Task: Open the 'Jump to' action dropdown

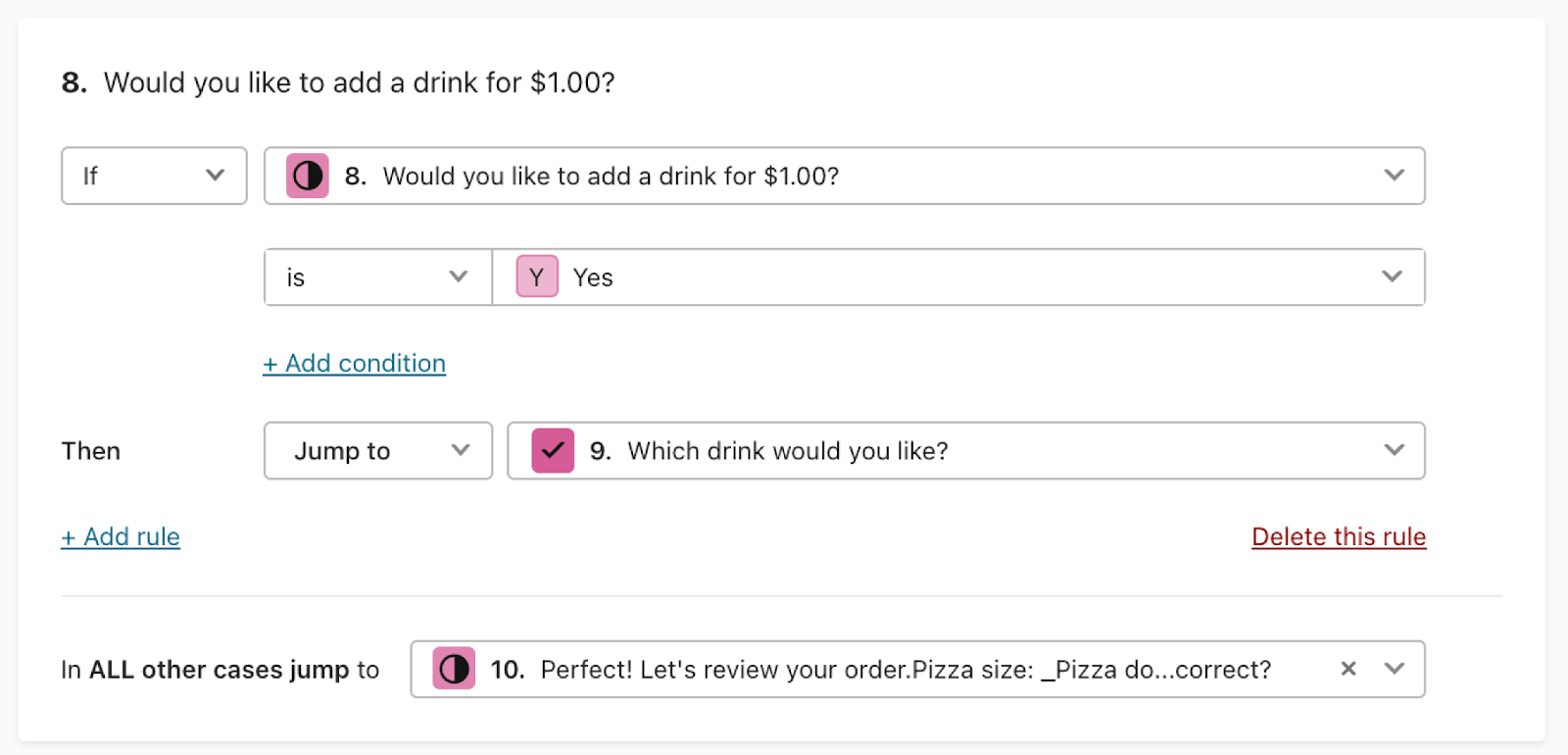Action: coord(378,451)
